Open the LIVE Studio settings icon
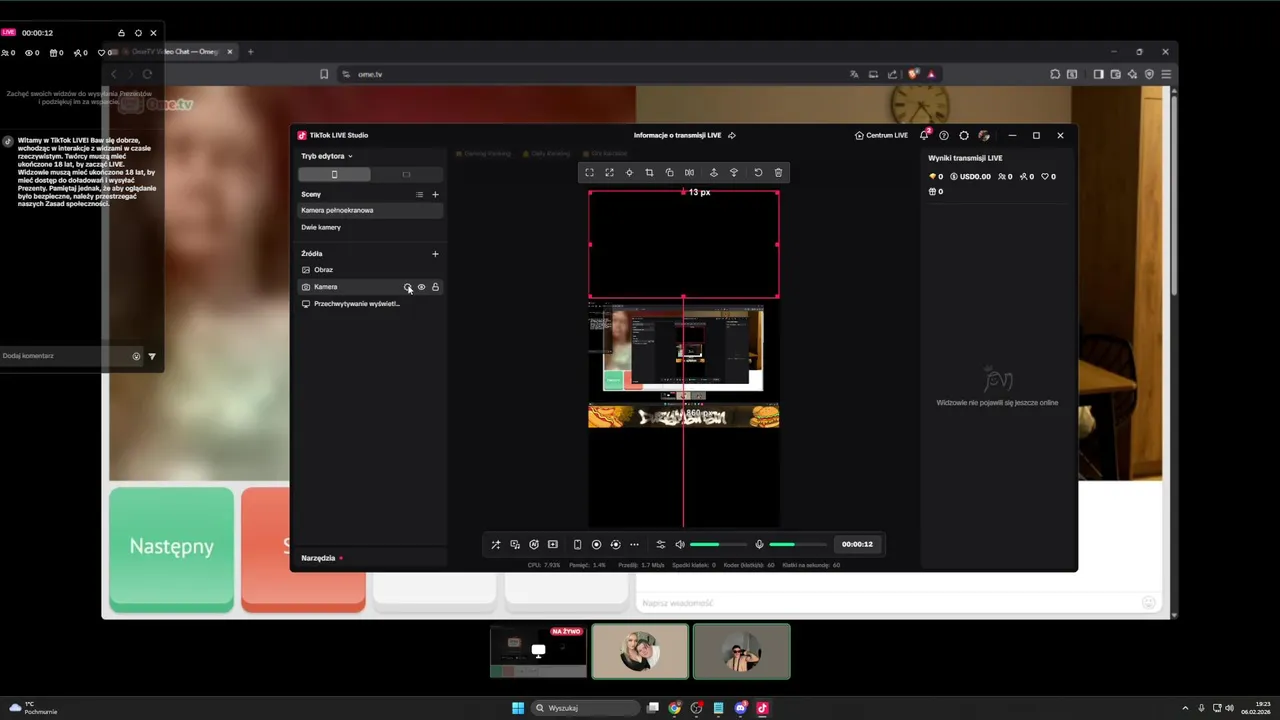This screenshot has width=1280, height=720. tap(964, 135)
